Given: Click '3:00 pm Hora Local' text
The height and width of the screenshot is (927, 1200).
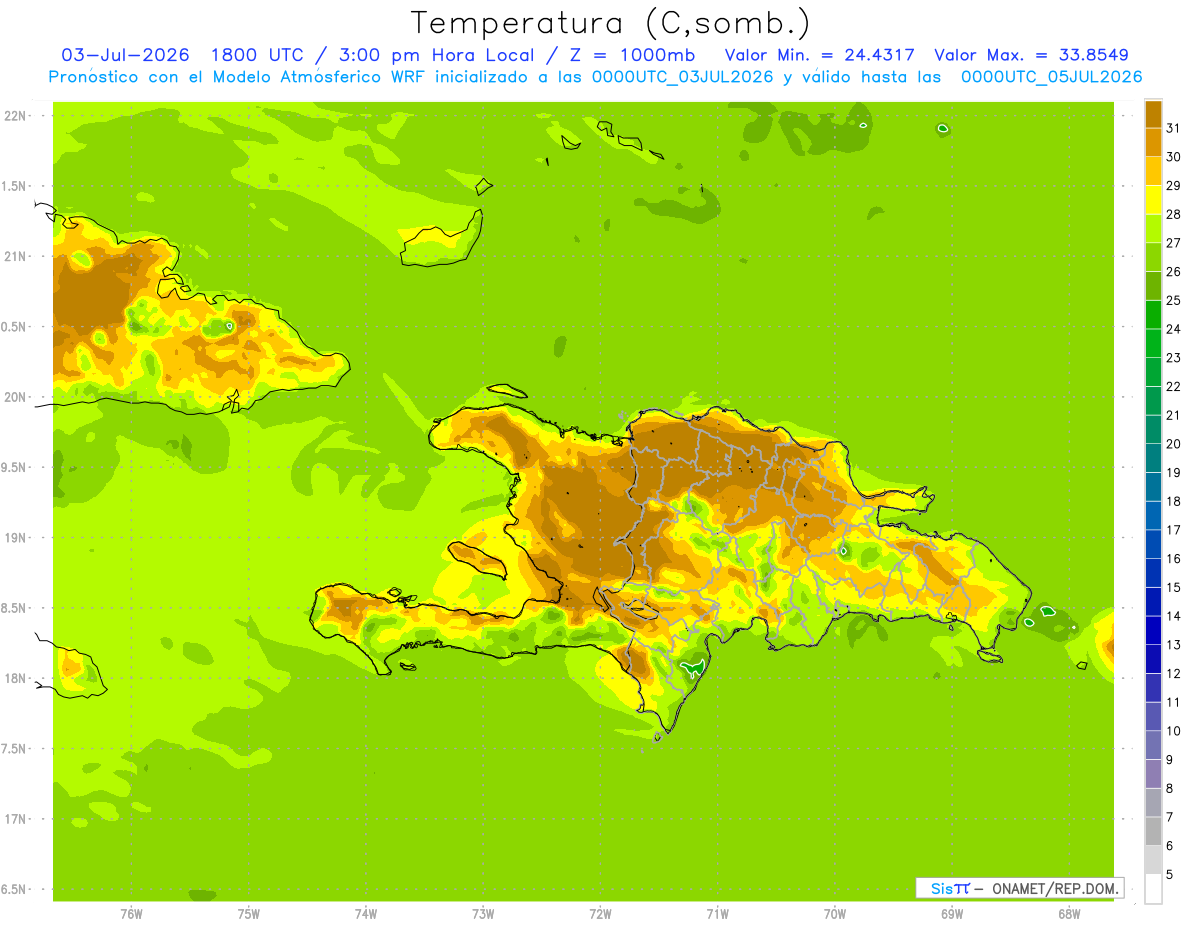Looking at the screenshot, I should click(448, 55).
